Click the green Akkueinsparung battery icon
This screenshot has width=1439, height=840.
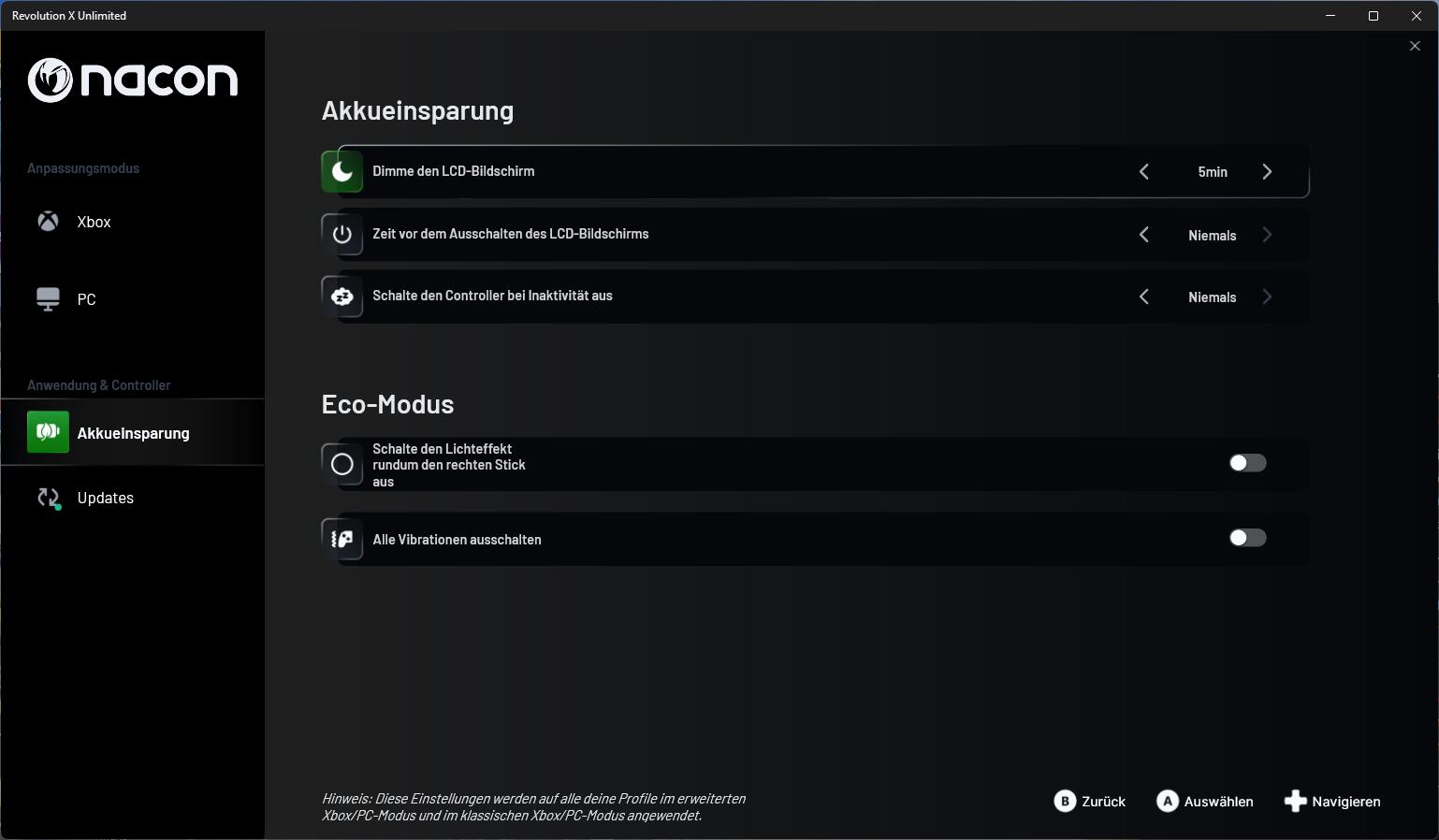click(48, 432)
